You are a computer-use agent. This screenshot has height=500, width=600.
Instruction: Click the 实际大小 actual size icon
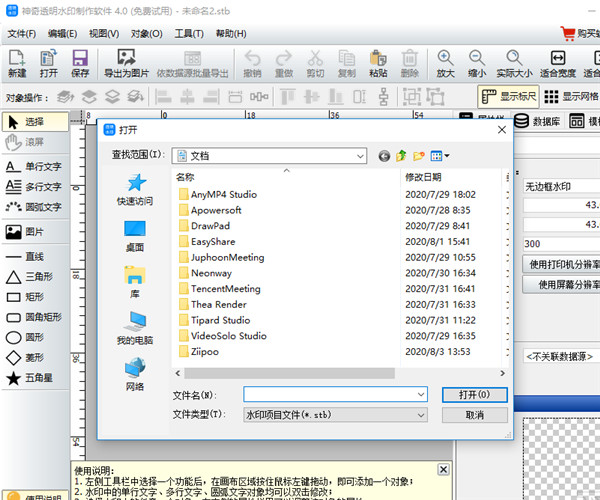point(514,64)
